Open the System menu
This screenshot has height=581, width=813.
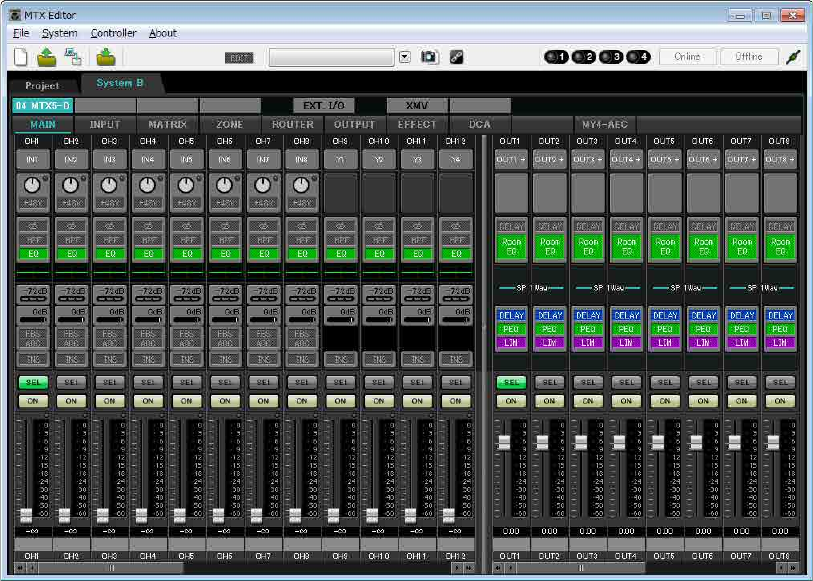coord(60,33)
